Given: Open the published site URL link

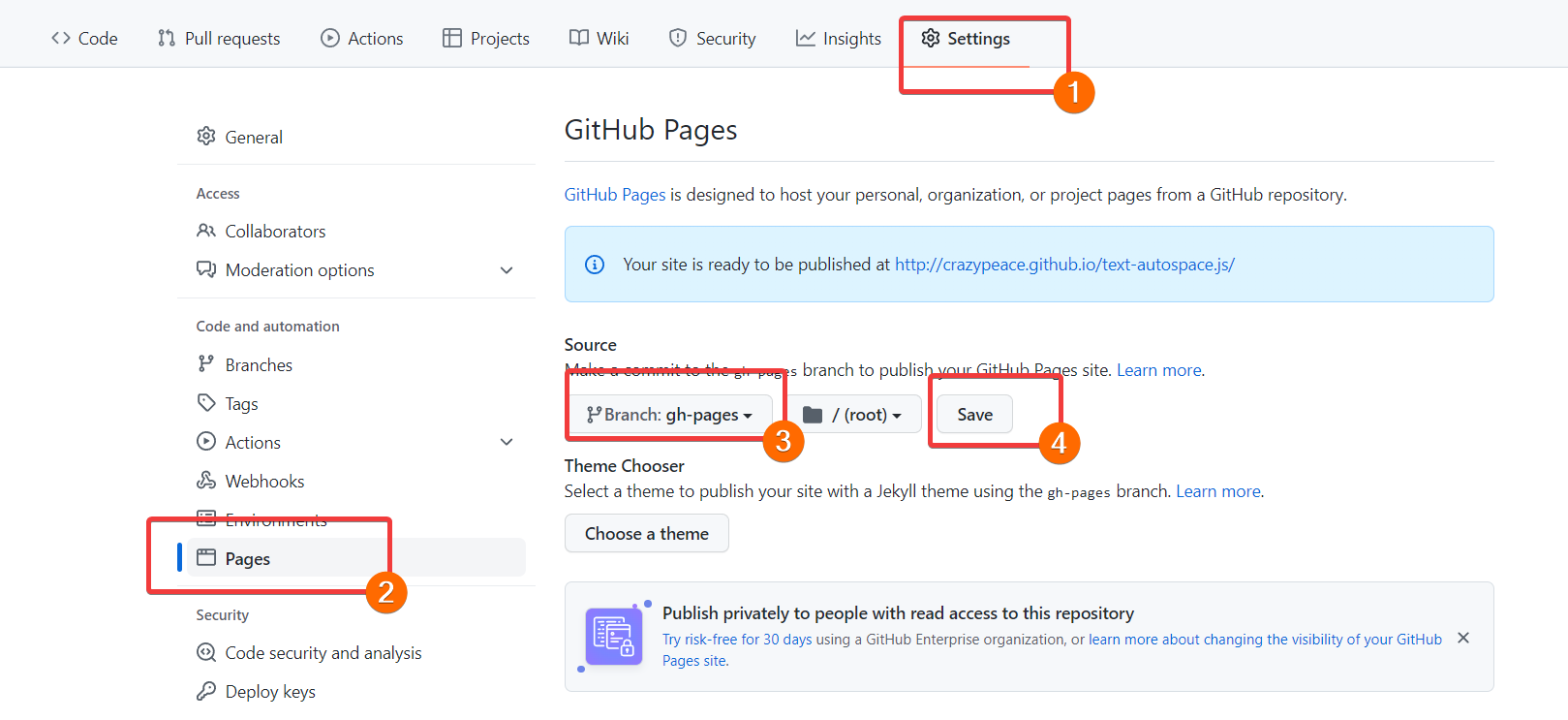Looking at the screenshot, I should (x=1063, y=265).
